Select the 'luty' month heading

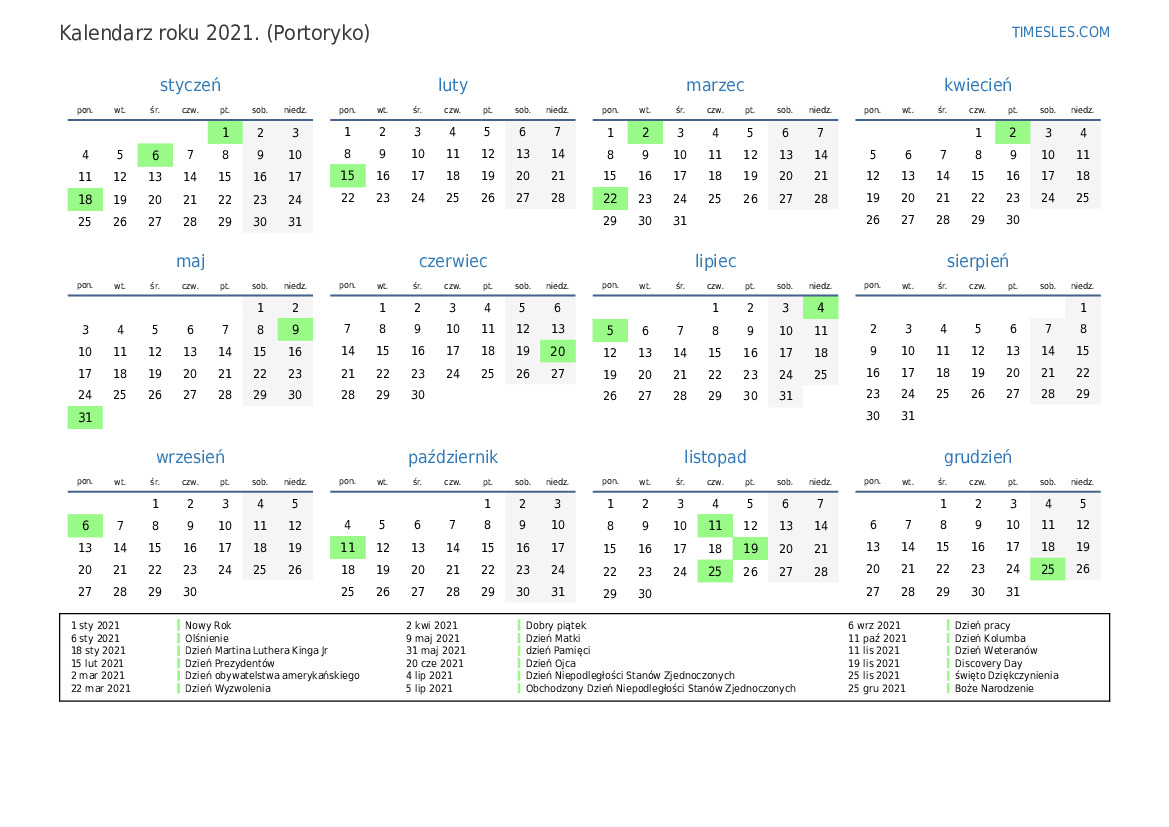coord(453,85)
